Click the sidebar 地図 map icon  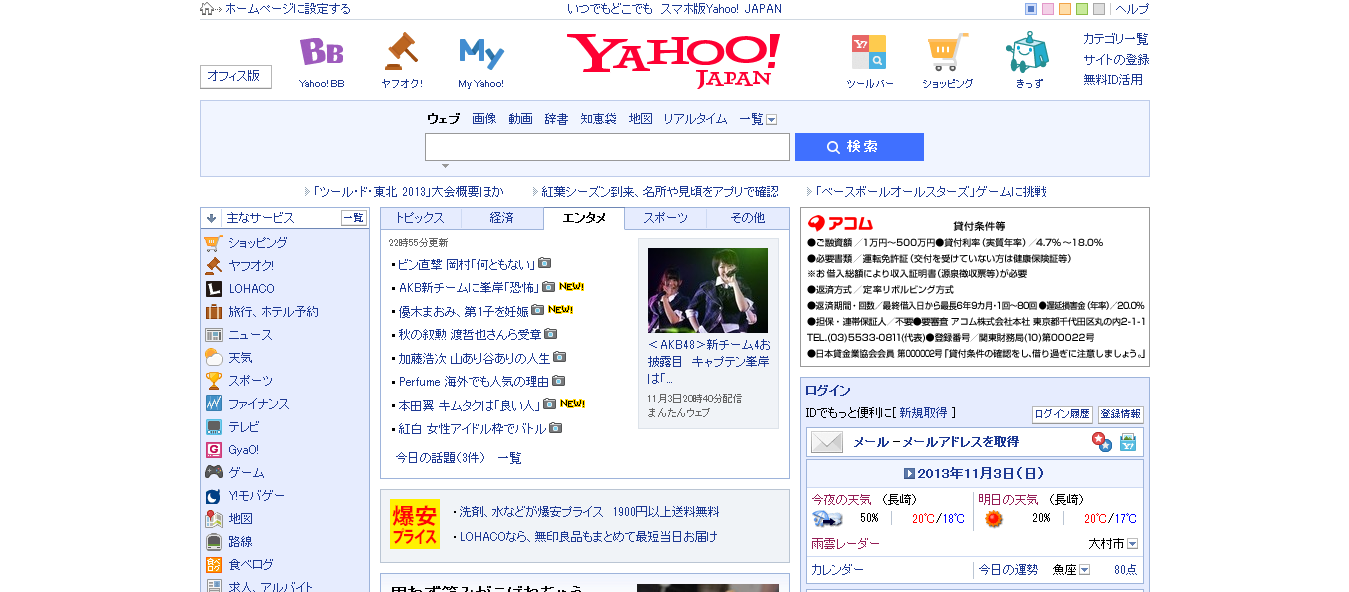[x=213, y=519]
